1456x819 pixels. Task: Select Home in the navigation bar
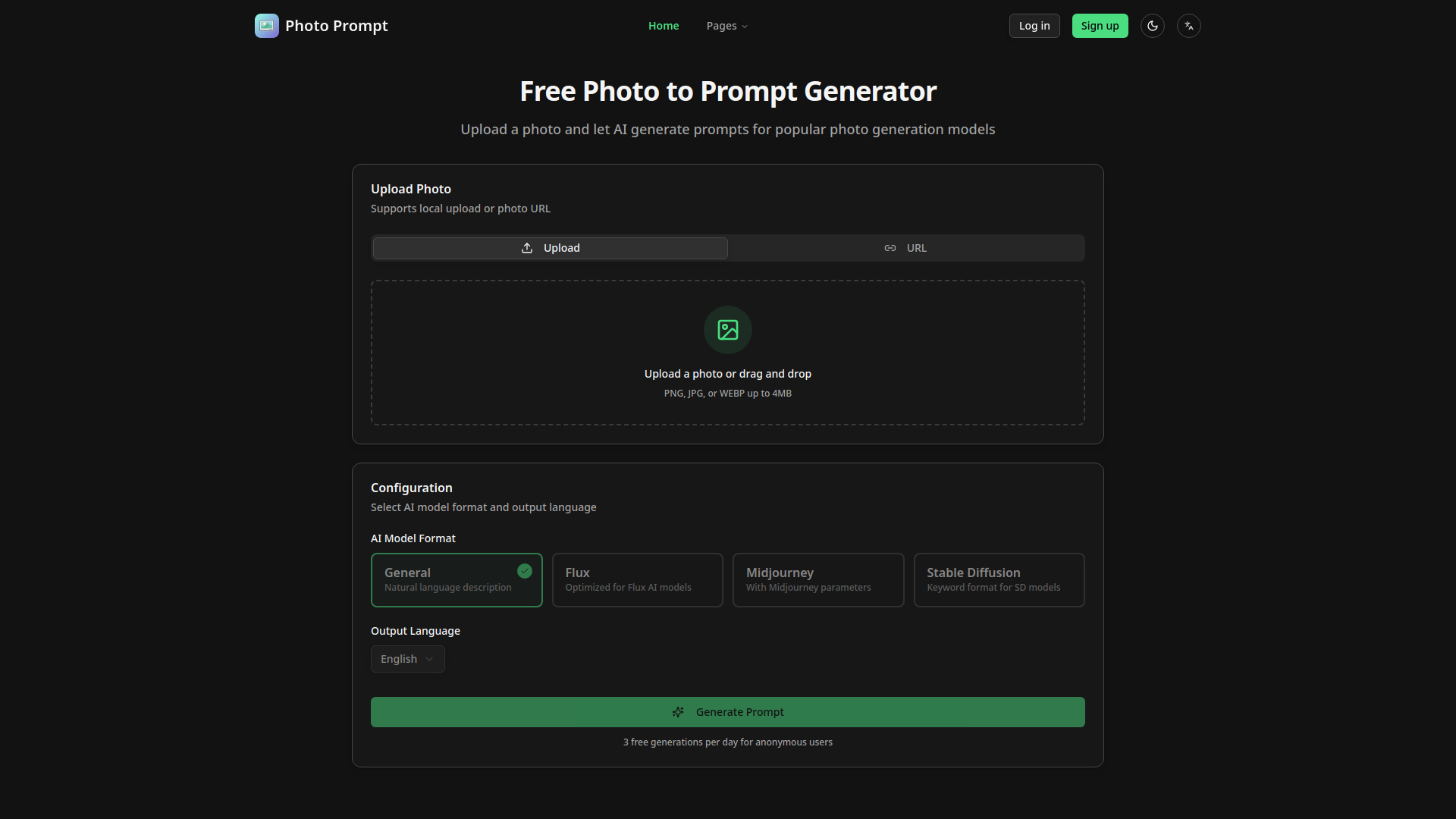(x=663, y=25)
